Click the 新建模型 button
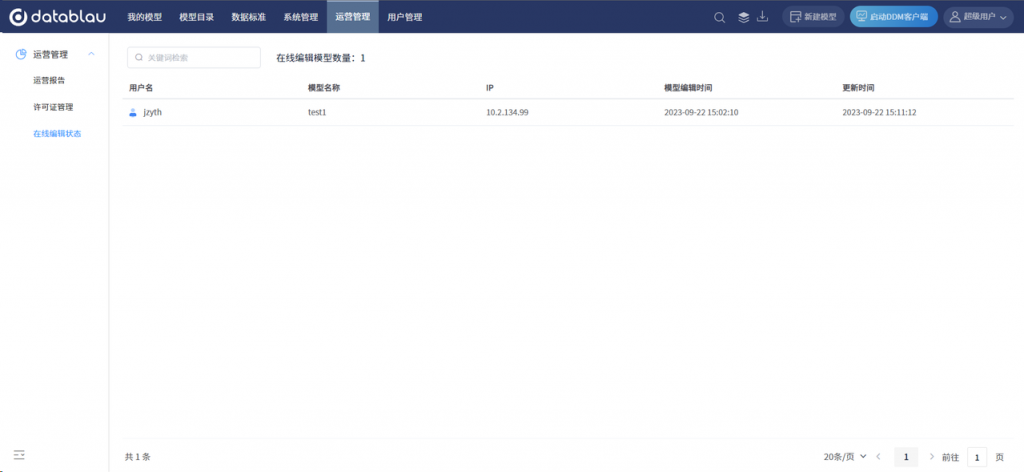 [x=813, y=17]
